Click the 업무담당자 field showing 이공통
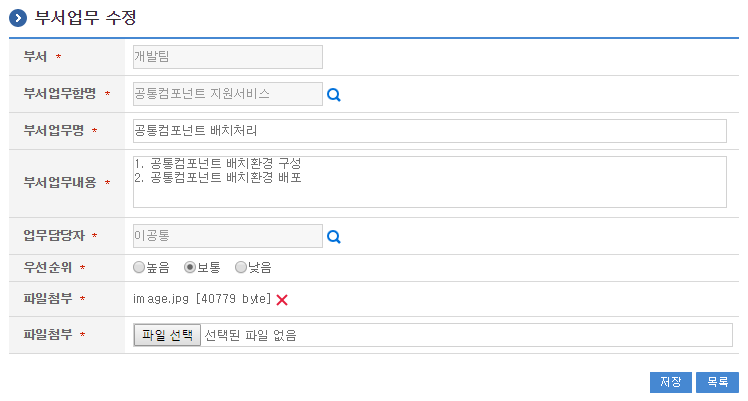 pos(227,236)
